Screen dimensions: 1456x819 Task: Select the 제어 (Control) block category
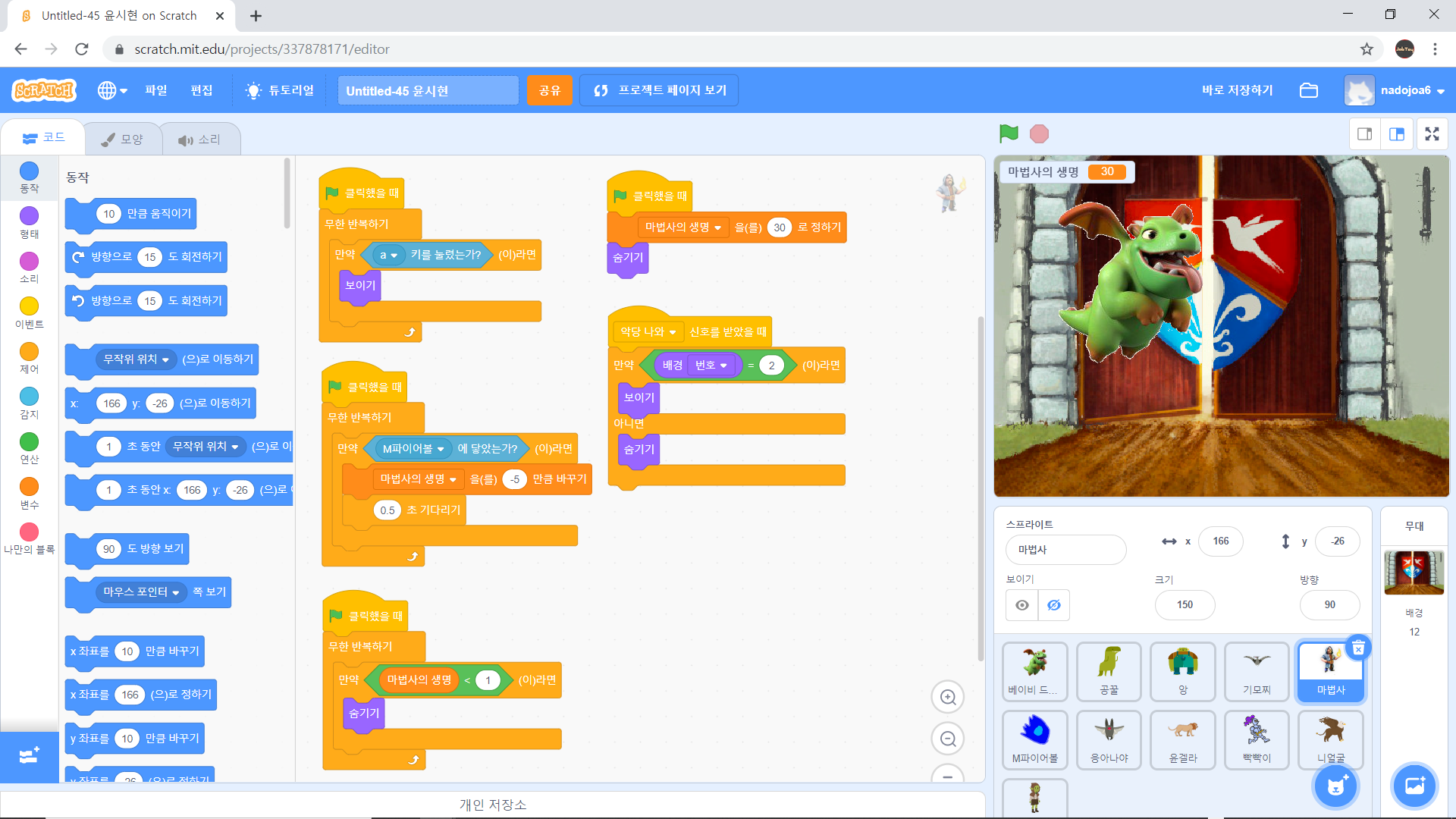click(29, 358)
